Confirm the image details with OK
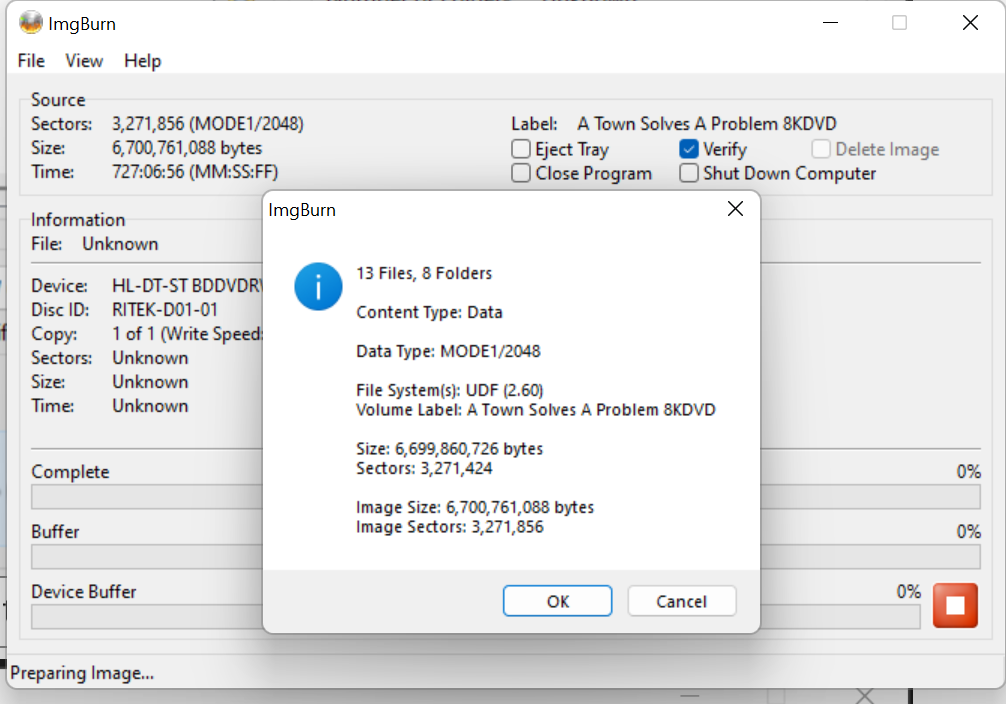1006x704 pixels. point(557,601)
